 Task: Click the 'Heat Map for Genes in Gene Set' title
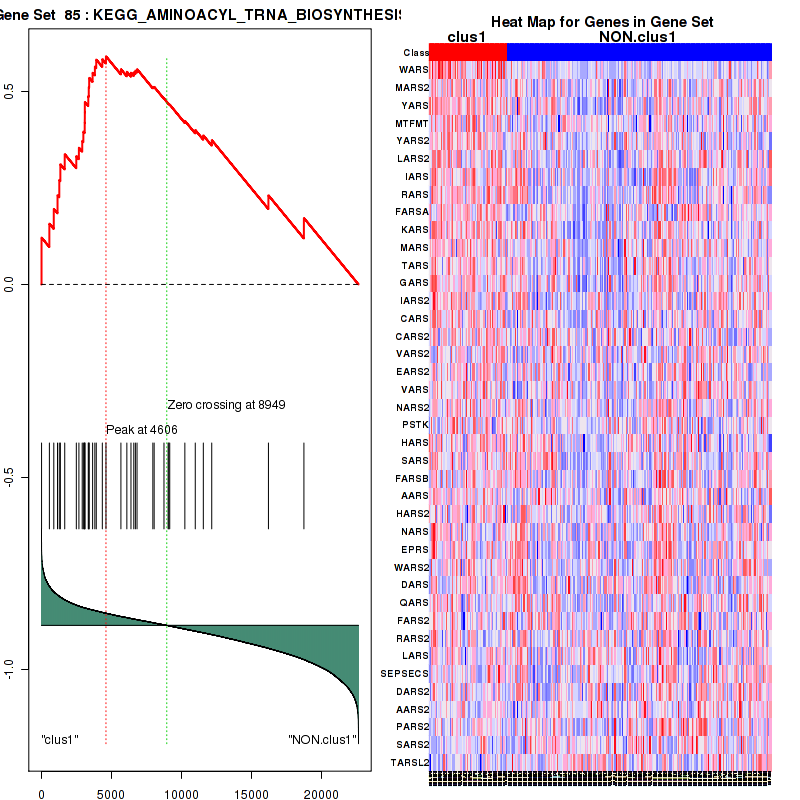coord(601,22)
